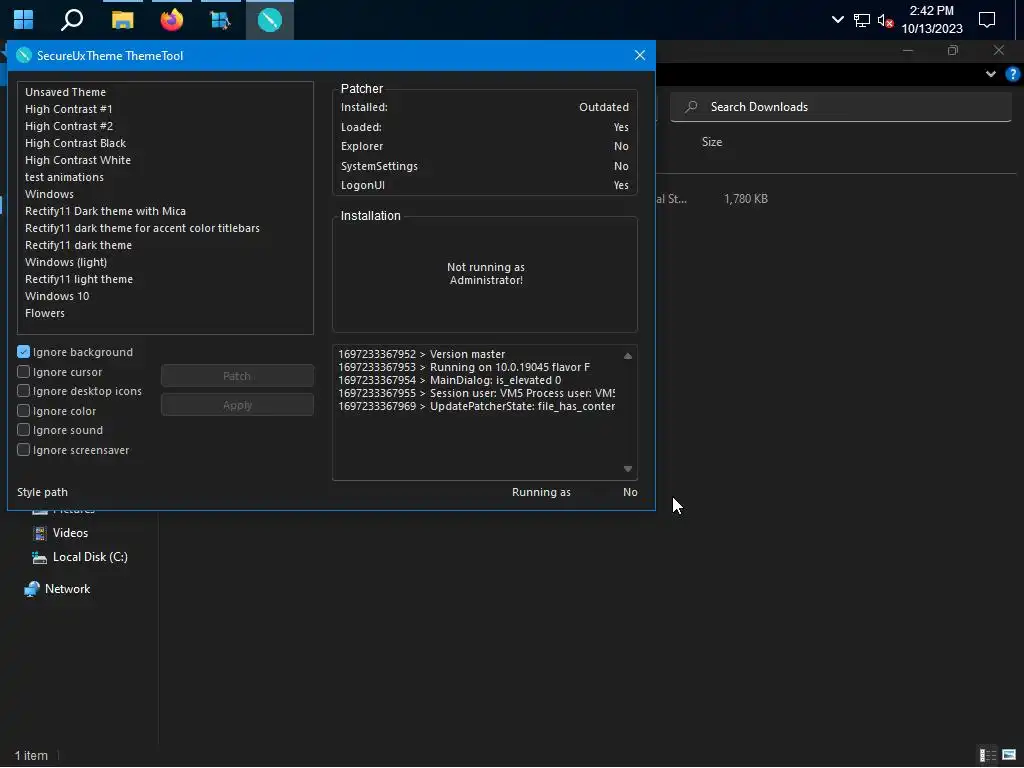Screen dimensions: 1024x768
Task: Click the muted volume tray icon
Action: coord(886,20)
